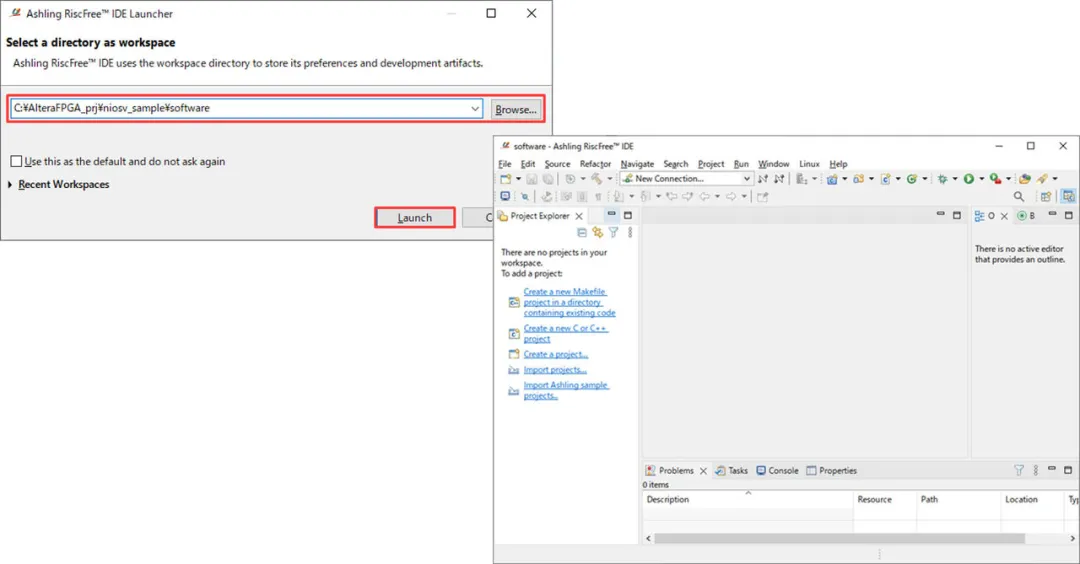
Task: Maximize the Problems panel
Action: (1068, 470)
